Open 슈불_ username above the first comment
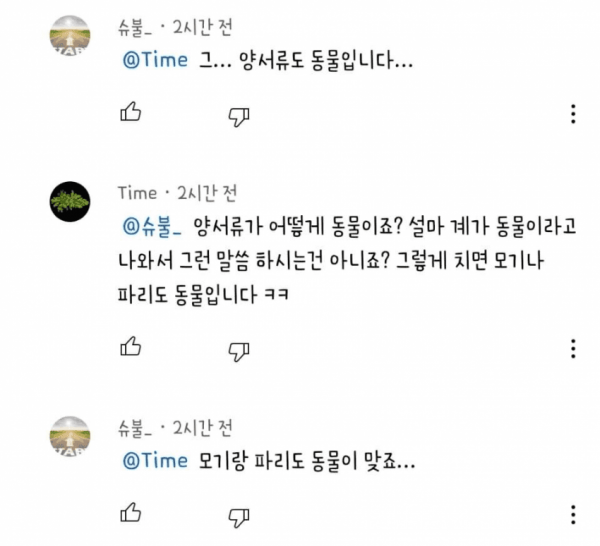The width and height of the screenshot is (600, 546). pyautogui.click(x=135, y=28)
